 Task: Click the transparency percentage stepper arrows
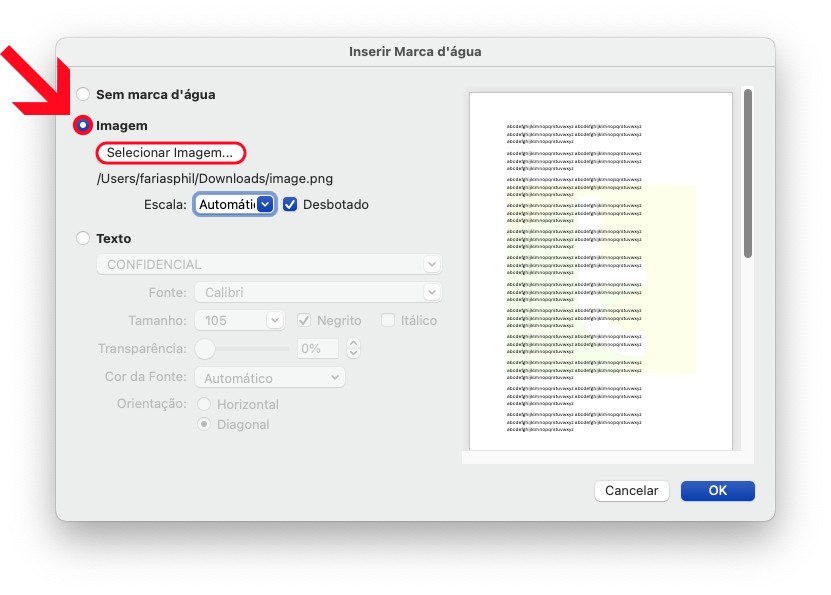(x=353, y=349)
